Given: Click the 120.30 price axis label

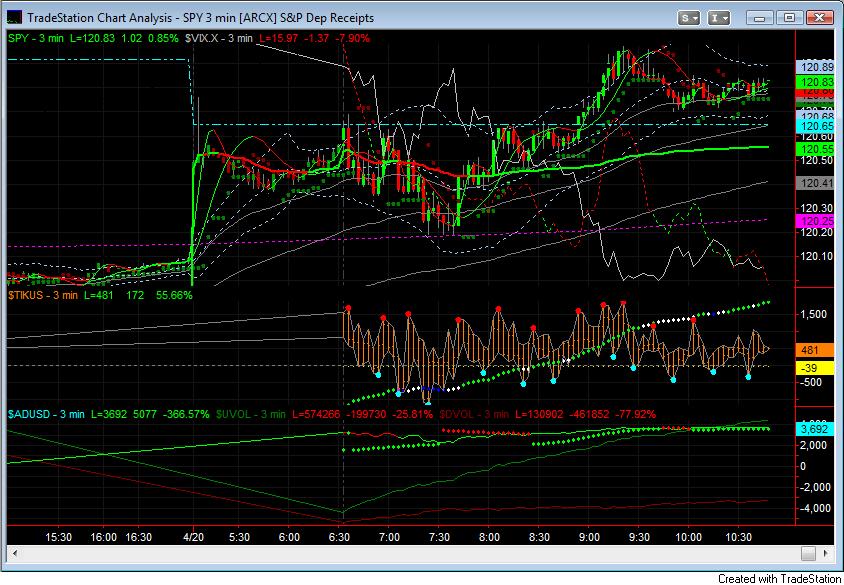Looking at the screenshot, I should click(x=817, y=208).
